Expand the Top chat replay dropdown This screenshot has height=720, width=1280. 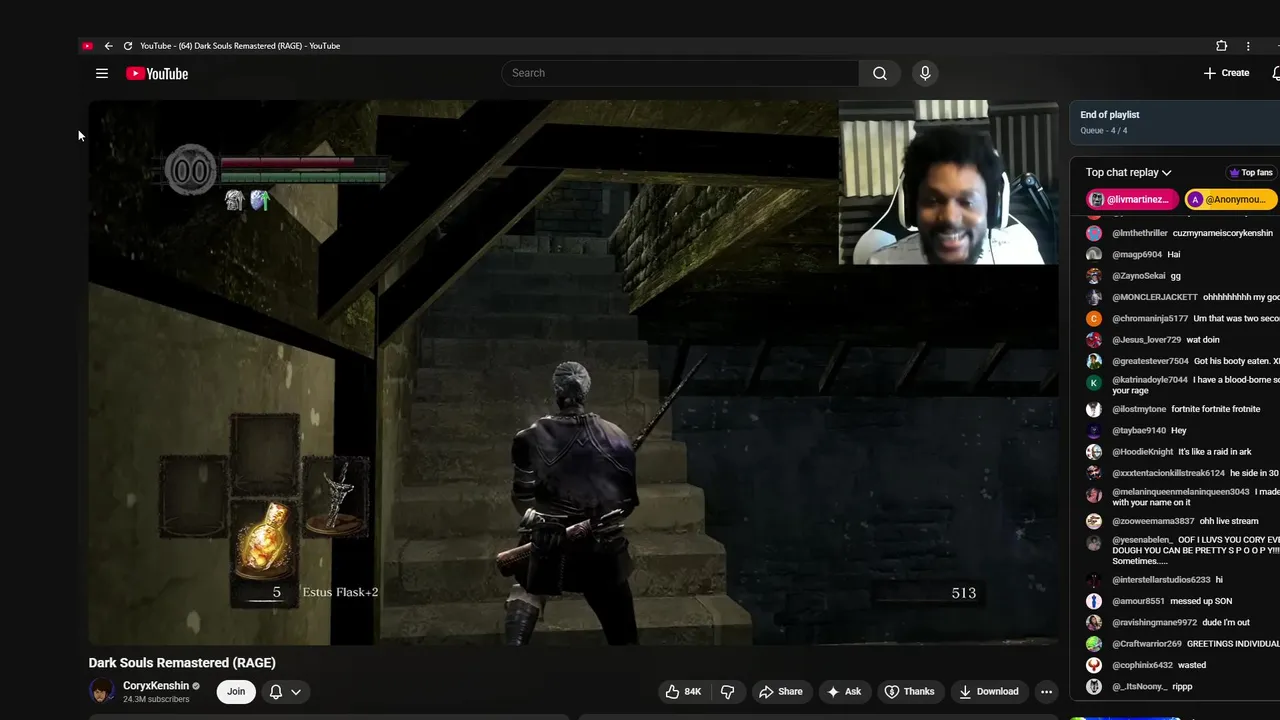point(1129,172)
